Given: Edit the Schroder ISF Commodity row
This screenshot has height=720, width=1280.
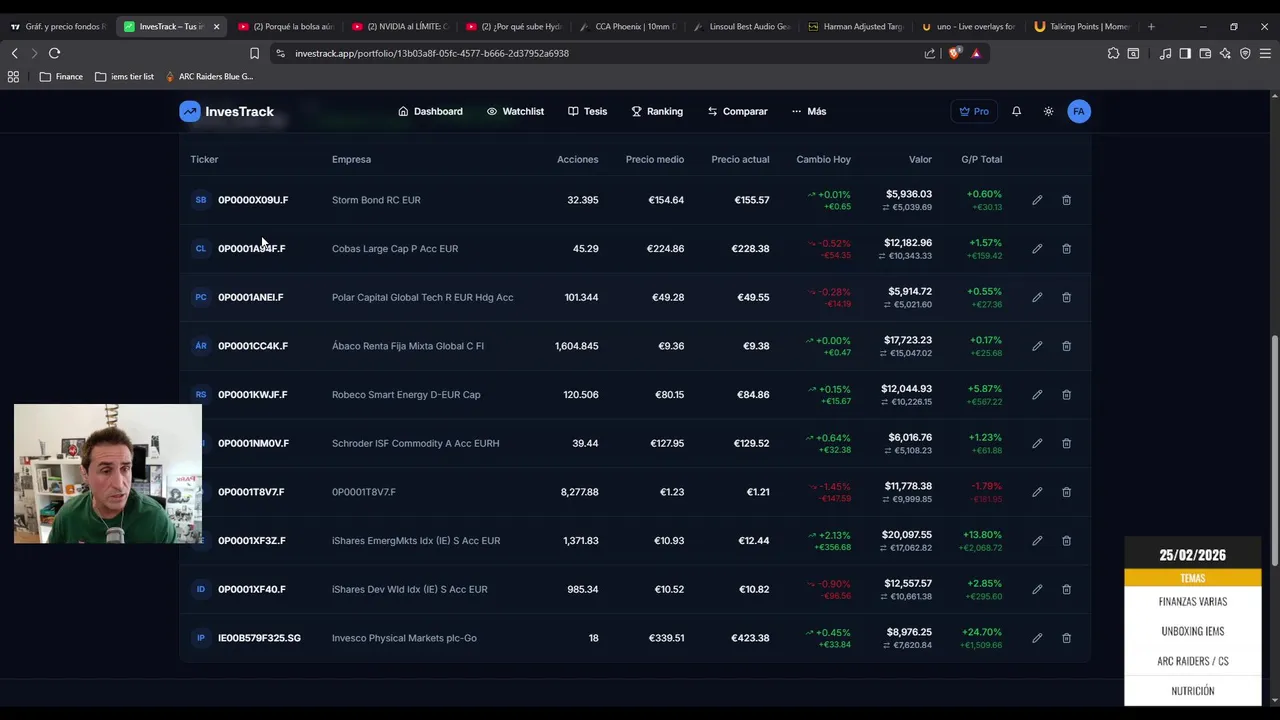Looking at the screenshot, I should (1037, 443).
